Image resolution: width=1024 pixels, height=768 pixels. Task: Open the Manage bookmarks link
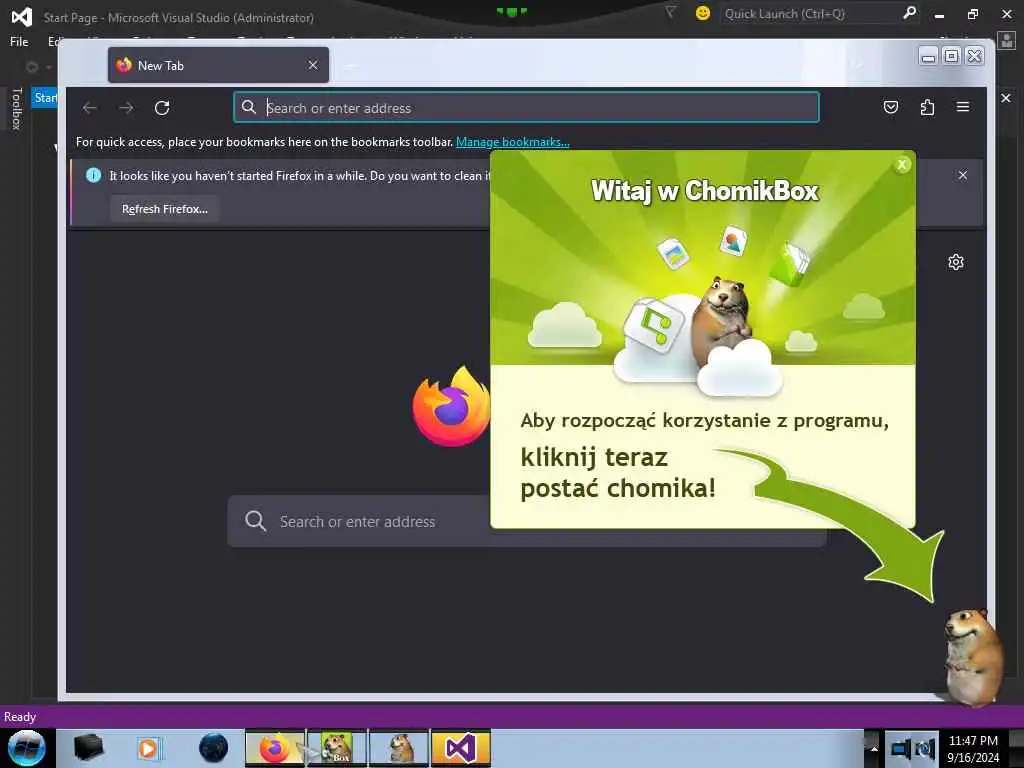[513, 142]
